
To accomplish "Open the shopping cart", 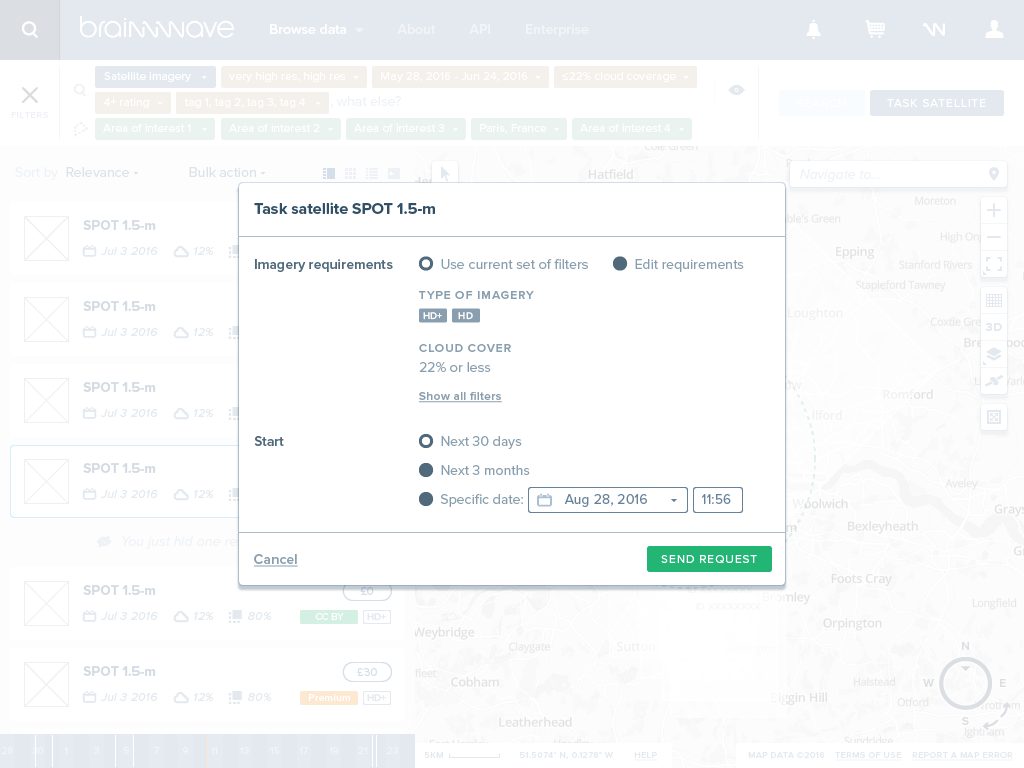I will tap(874, 29).
